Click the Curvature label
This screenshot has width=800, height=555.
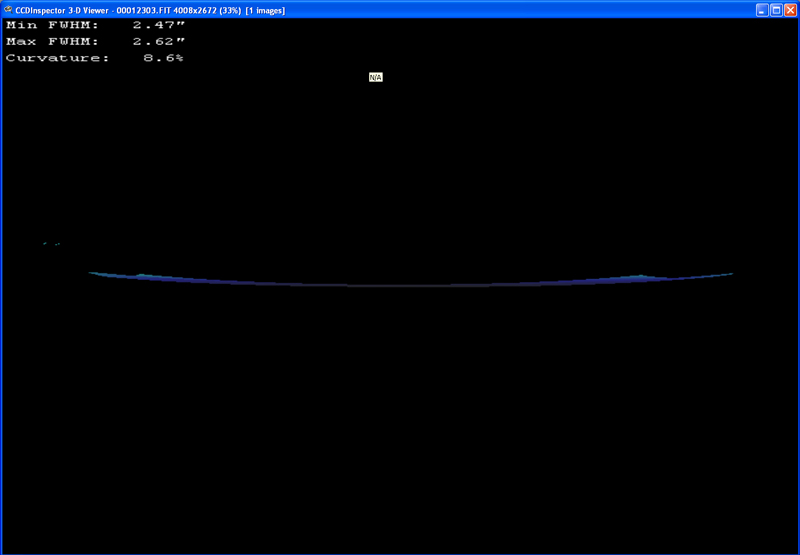click(57, 59)
